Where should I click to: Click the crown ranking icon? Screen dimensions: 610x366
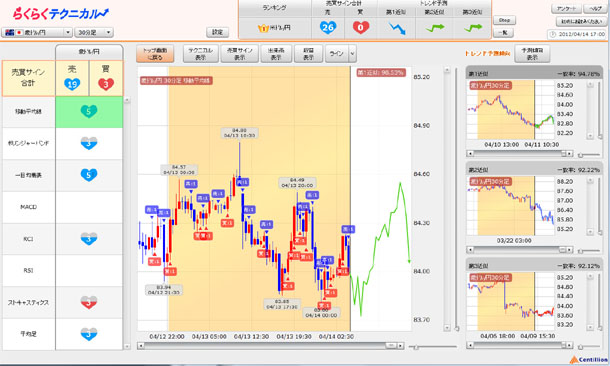tap(263, 28)
